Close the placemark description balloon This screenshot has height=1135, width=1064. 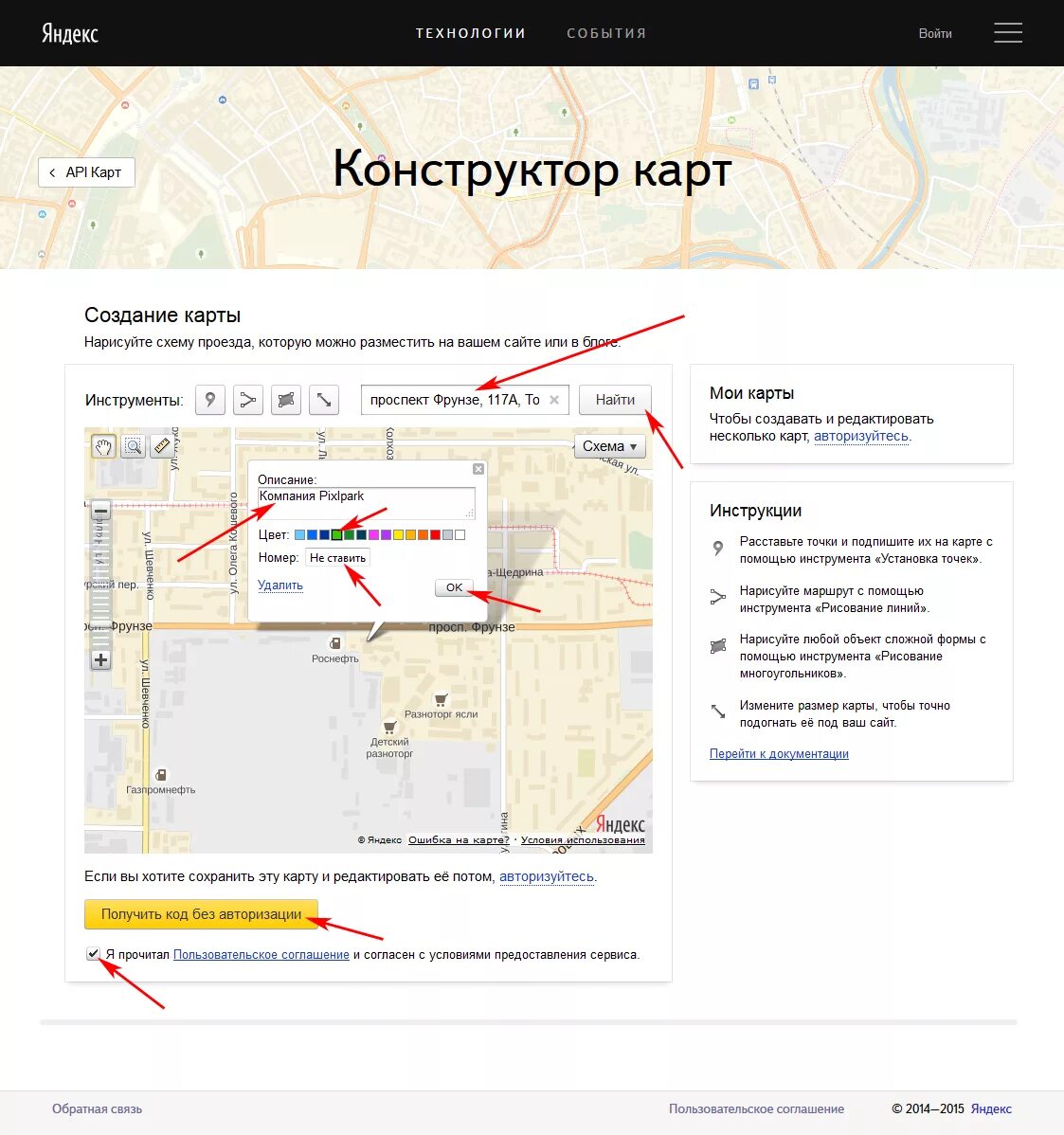478,469
